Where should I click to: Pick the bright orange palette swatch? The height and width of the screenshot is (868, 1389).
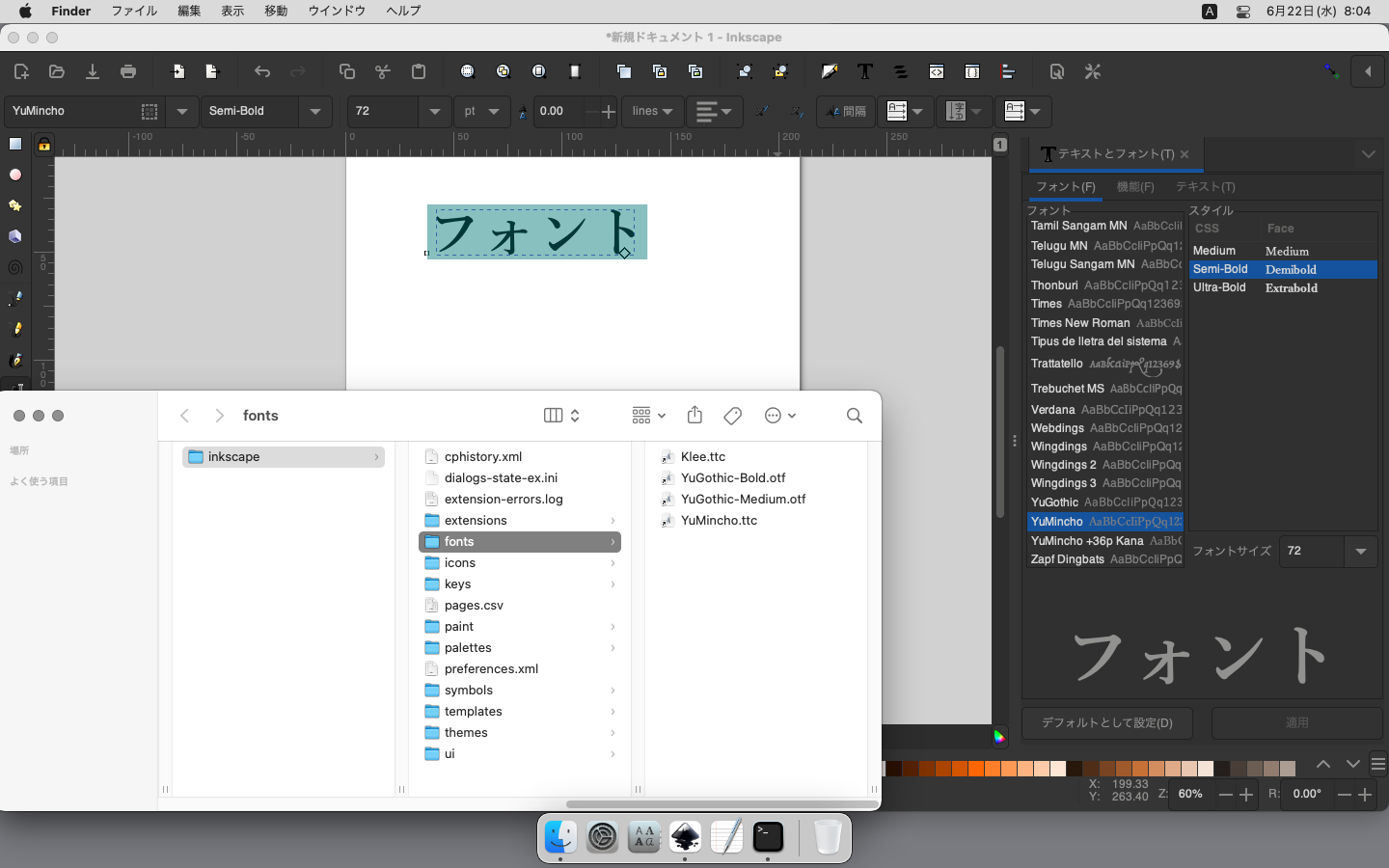(976, 769)
